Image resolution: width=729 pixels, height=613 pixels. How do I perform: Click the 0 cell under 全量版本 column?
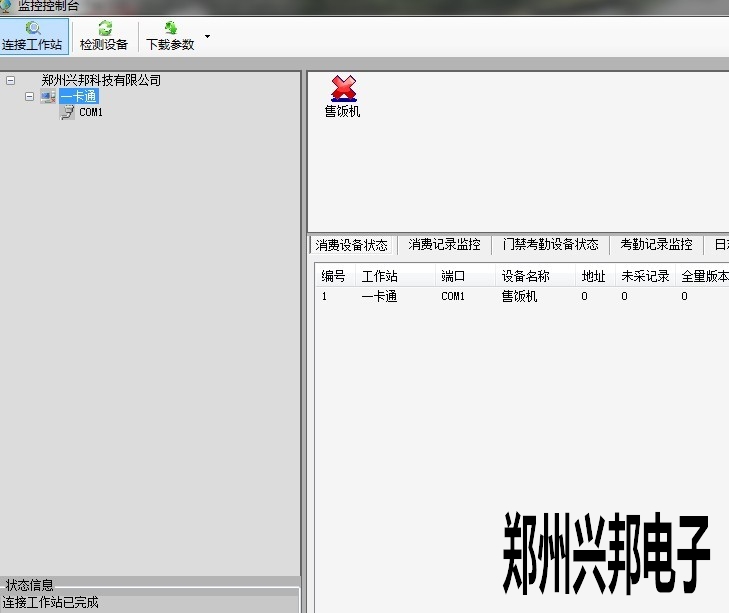click(684, 296)
